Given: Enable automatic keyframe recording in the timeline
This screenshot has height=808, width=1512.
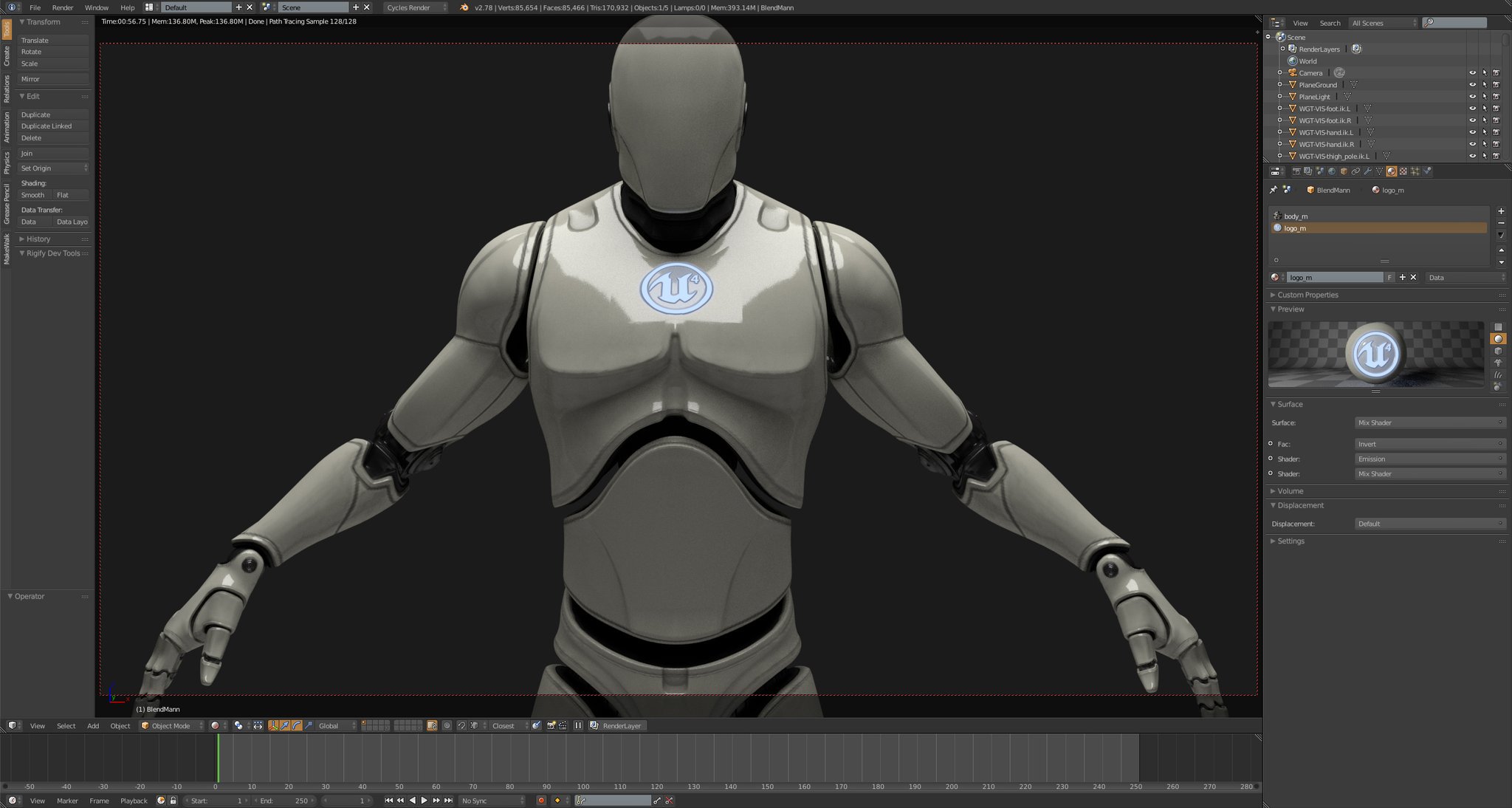Looking at the screenshot, I should click(x=542, y=801).
